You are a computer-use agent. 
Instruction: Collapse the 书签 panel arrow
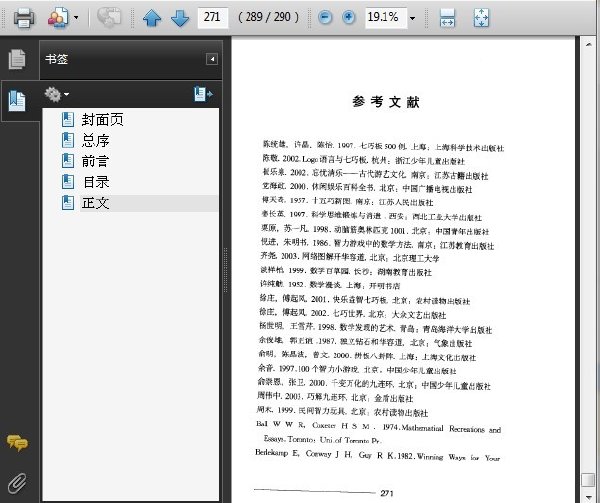click(212, 59)
